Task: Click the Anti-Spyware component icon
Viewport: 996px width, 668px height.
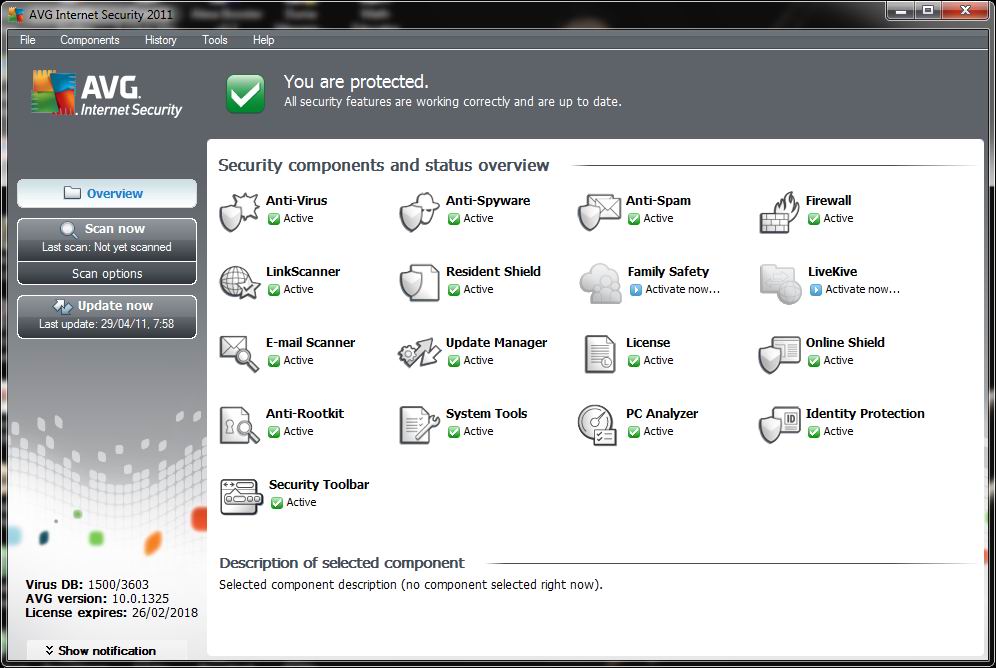Action: (419, 212)
